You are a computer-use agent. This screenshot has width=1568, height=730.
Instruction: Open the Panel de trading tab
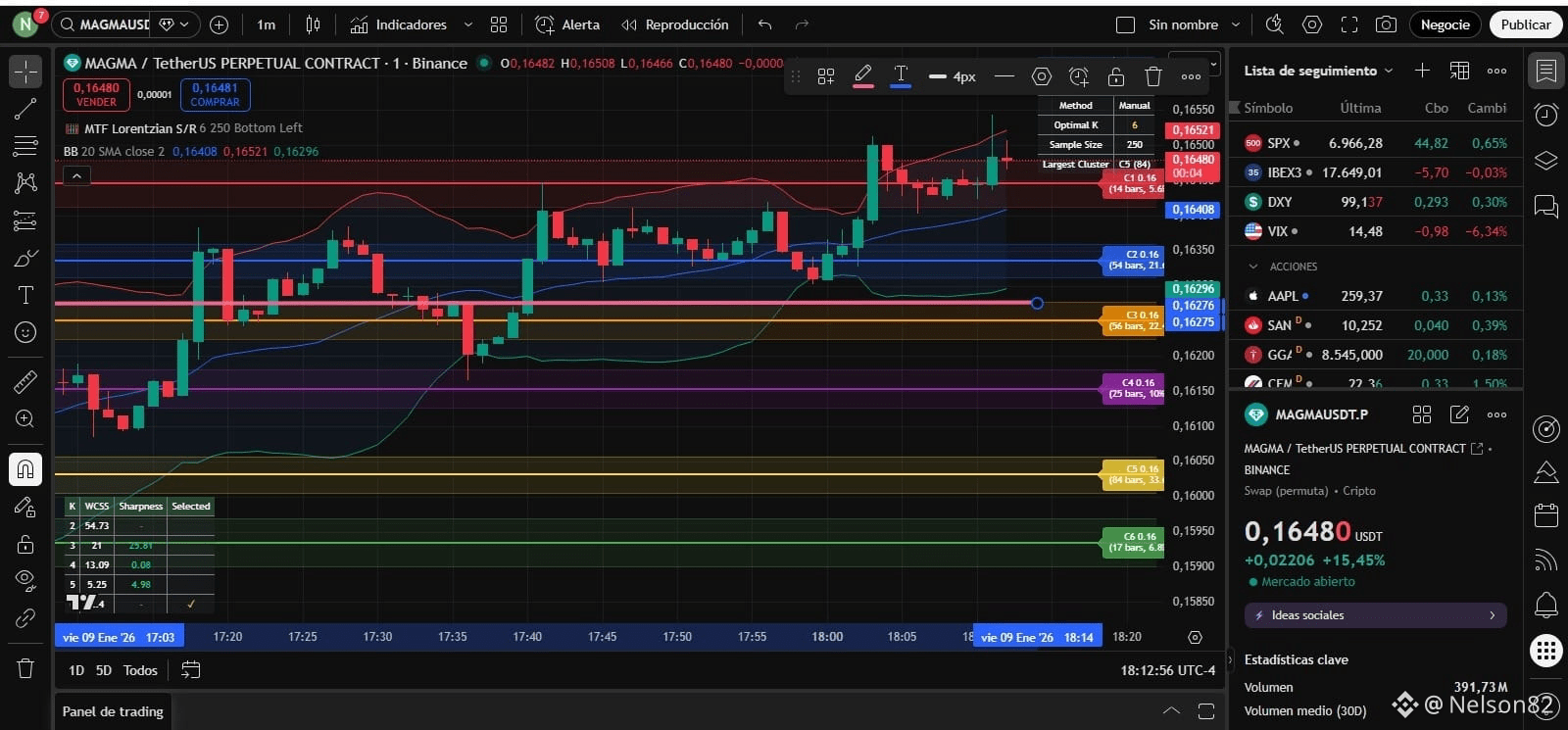(113, 711)
